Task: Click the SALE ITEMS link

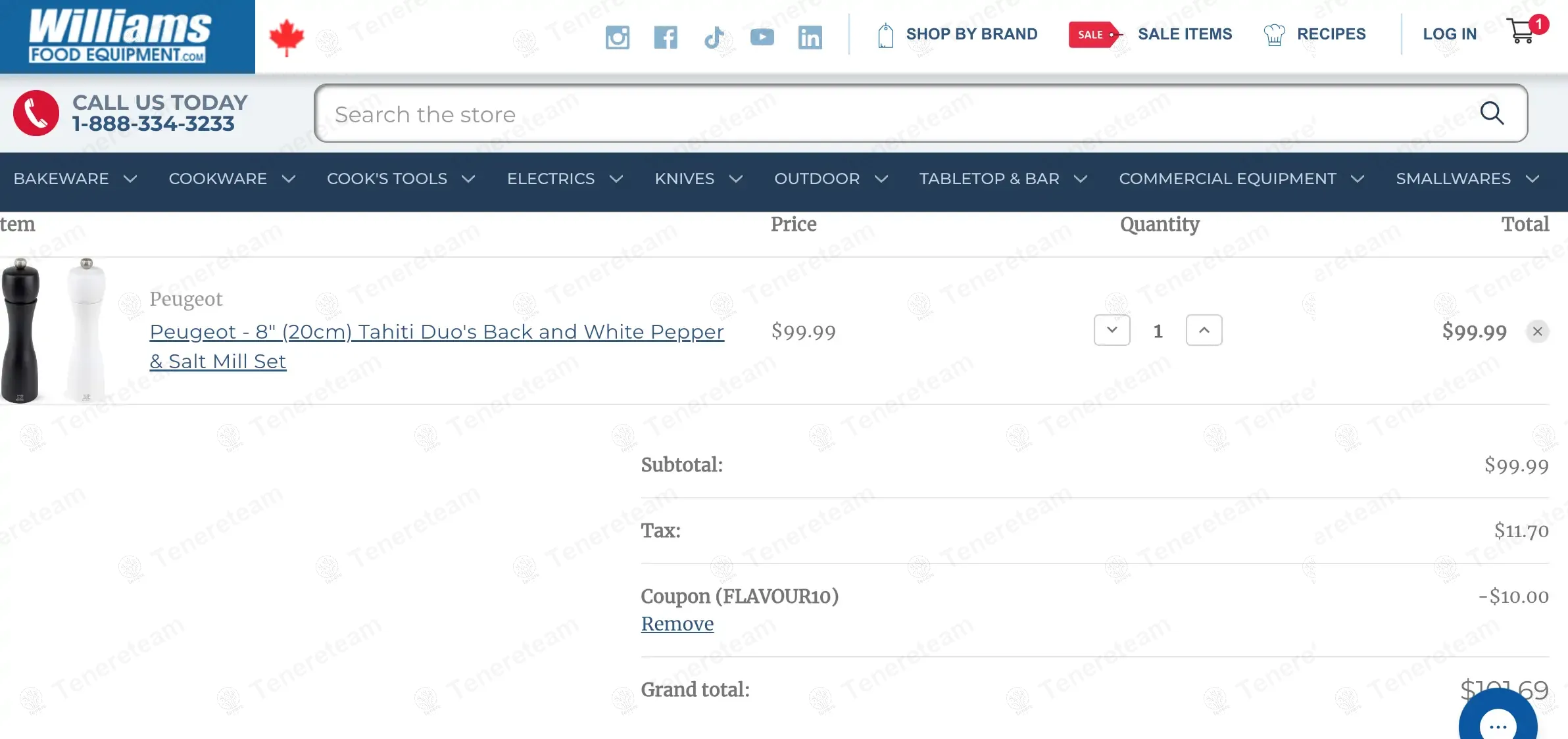Action: (1185, 34)
